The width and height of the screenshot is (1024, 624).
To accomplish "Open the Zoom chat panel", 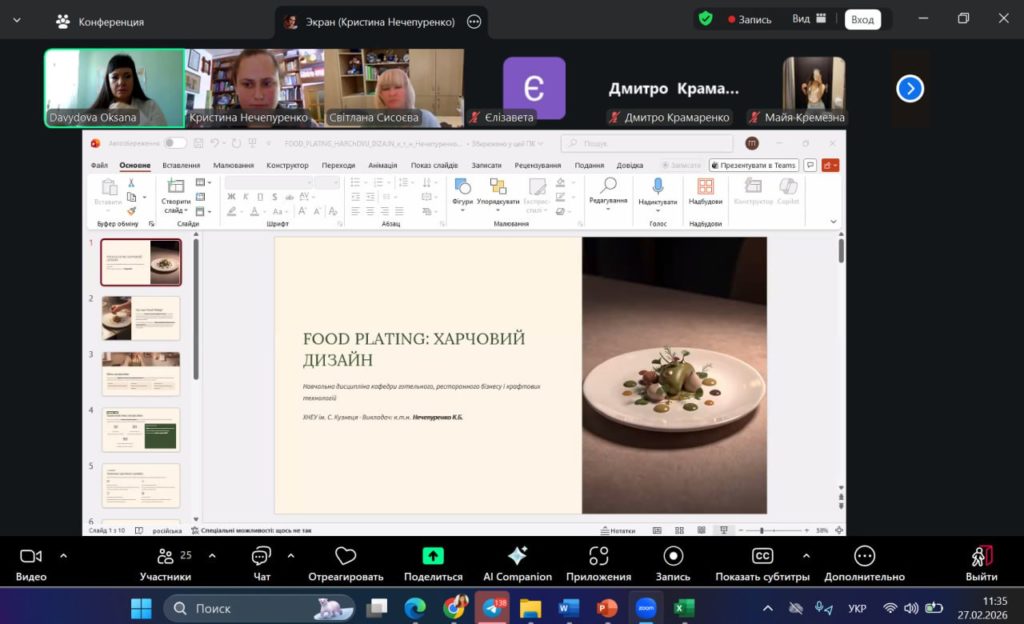I will pos(261,557).
